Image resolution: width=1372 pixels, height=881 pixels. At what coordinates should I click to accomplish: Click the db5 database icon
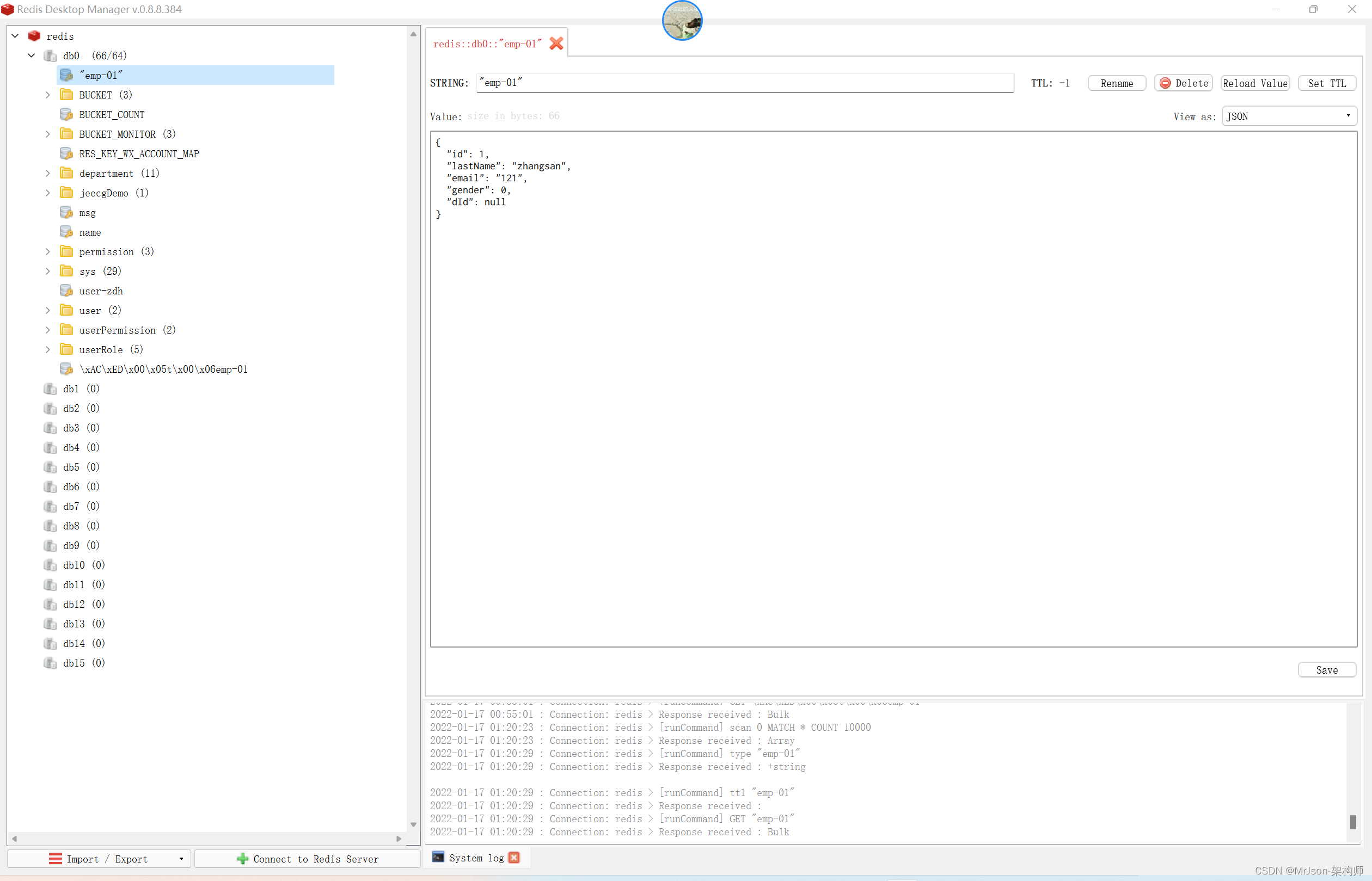click(51, 467)
